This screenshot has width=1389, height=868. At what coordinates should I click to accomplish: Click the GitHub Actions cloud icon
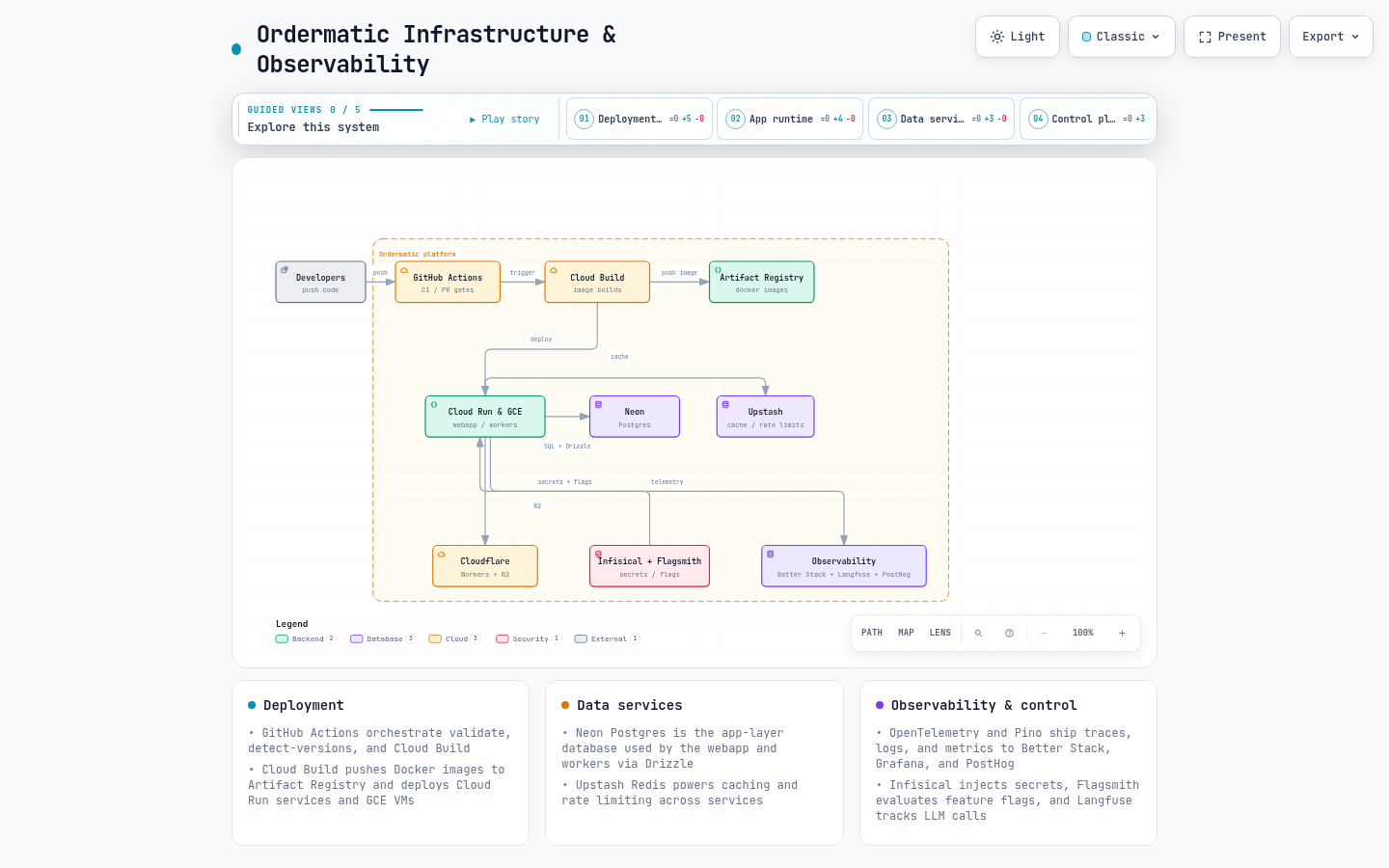(x=404, y=271)
